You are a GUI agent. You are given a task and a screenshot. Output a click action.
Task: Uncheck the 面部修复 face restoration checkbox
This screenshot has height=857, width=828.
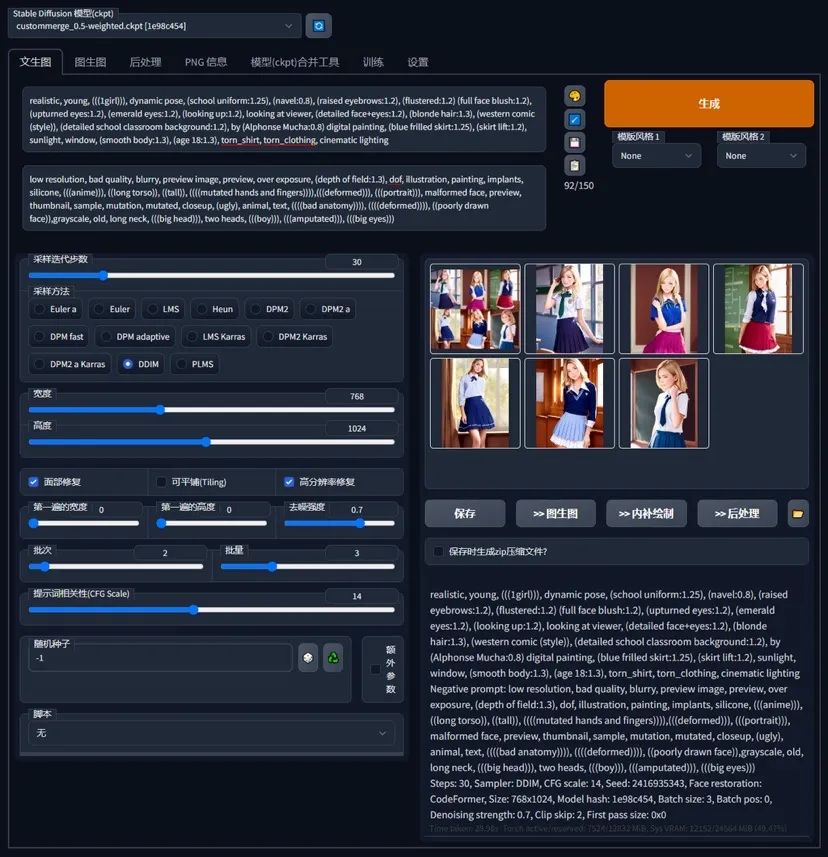[x=34, y=482]
